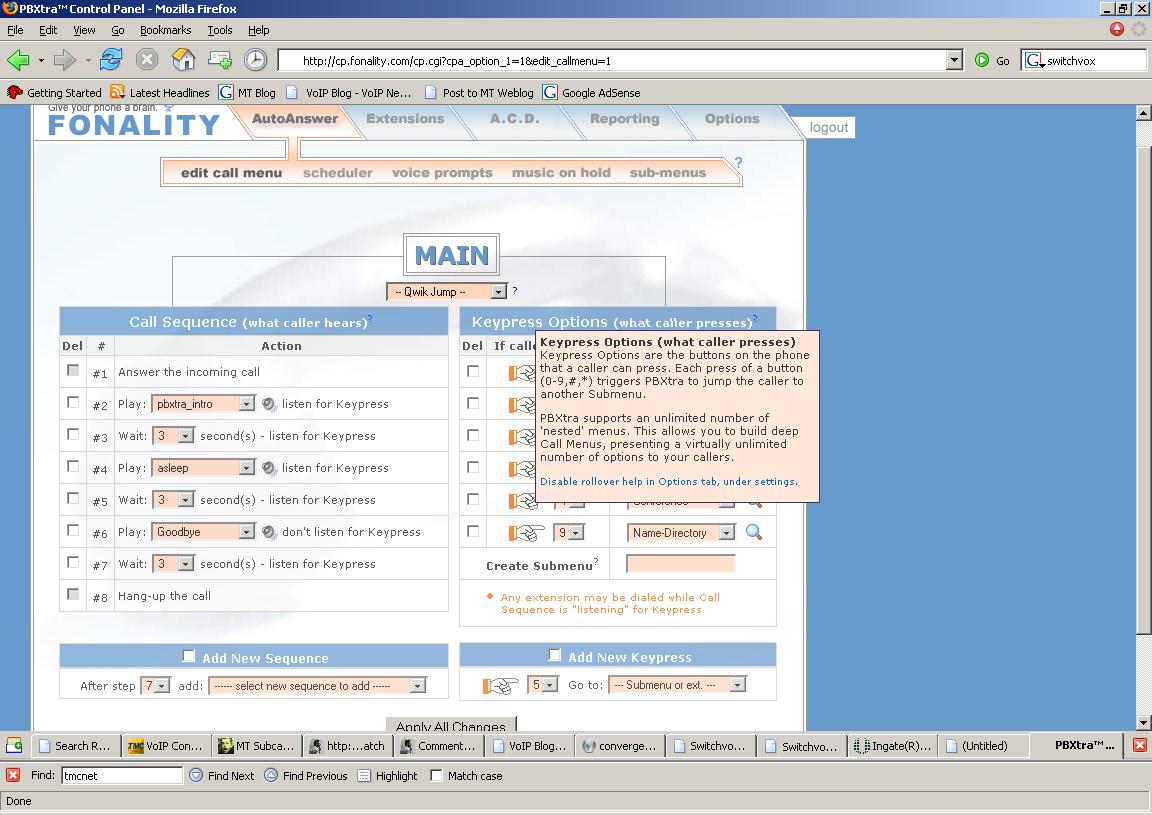Screen dimensions: 1152x815
Task: Check the Add New Sequence checkbox
Action: point(189,656)
